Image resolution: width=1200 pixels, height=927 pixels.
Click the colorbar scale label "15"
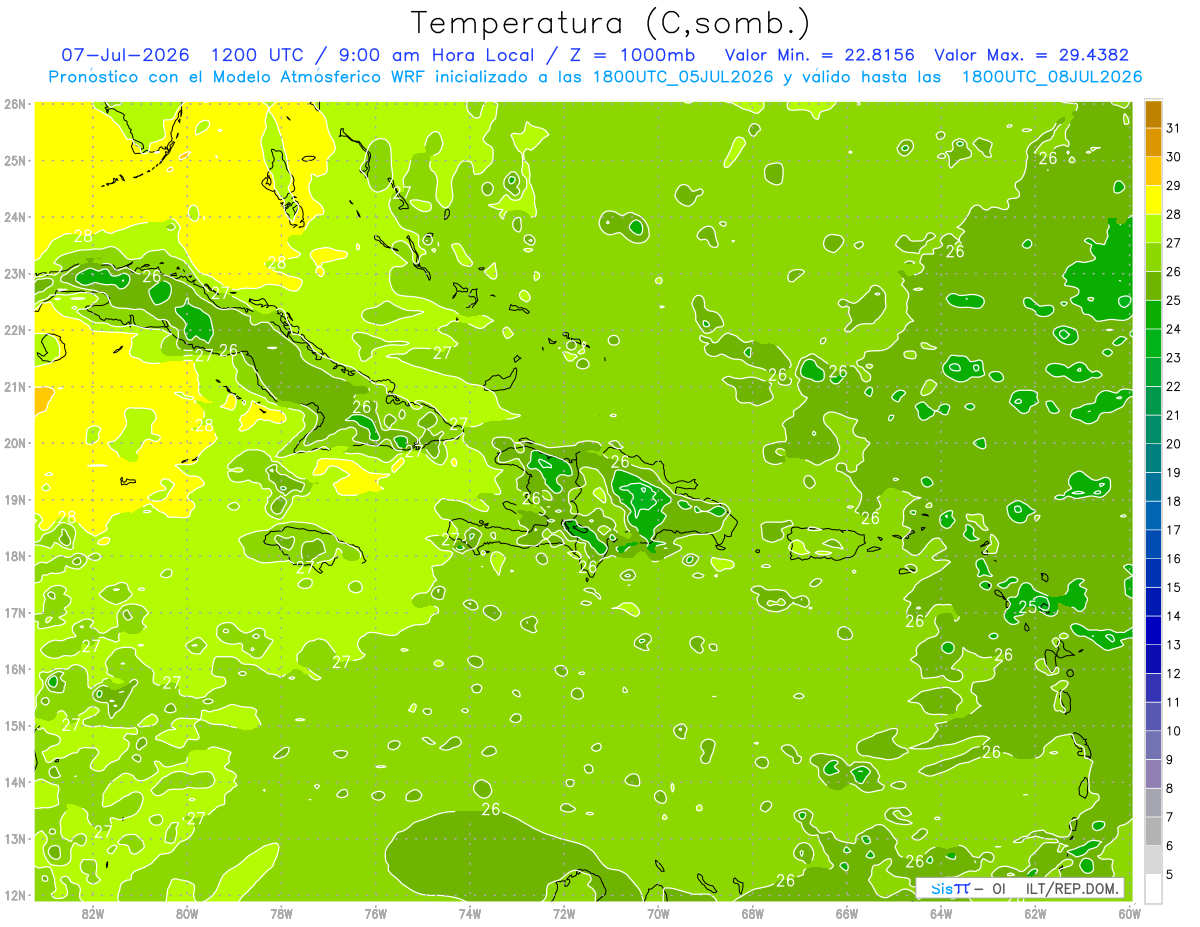coord(1173,587)
